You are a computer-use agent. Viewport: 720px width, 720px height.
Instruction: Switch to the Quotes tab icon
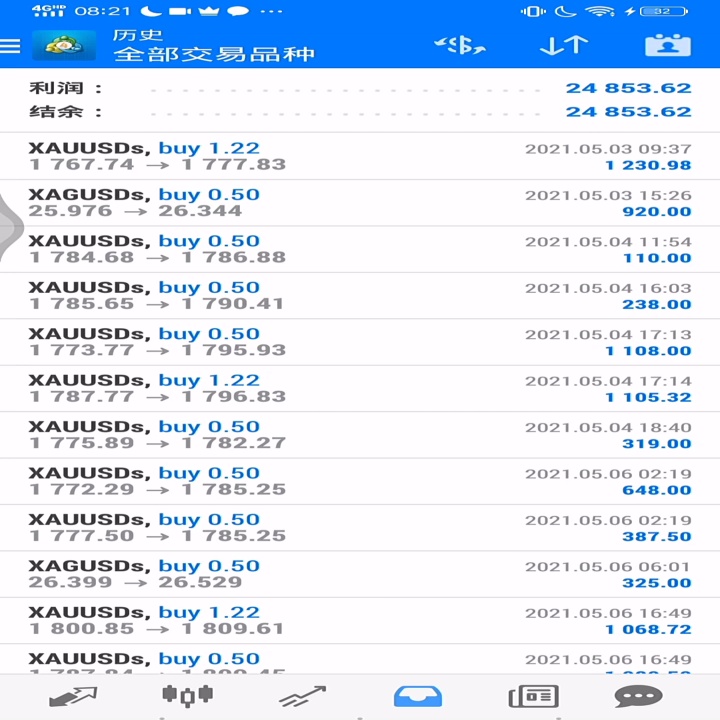73,696
